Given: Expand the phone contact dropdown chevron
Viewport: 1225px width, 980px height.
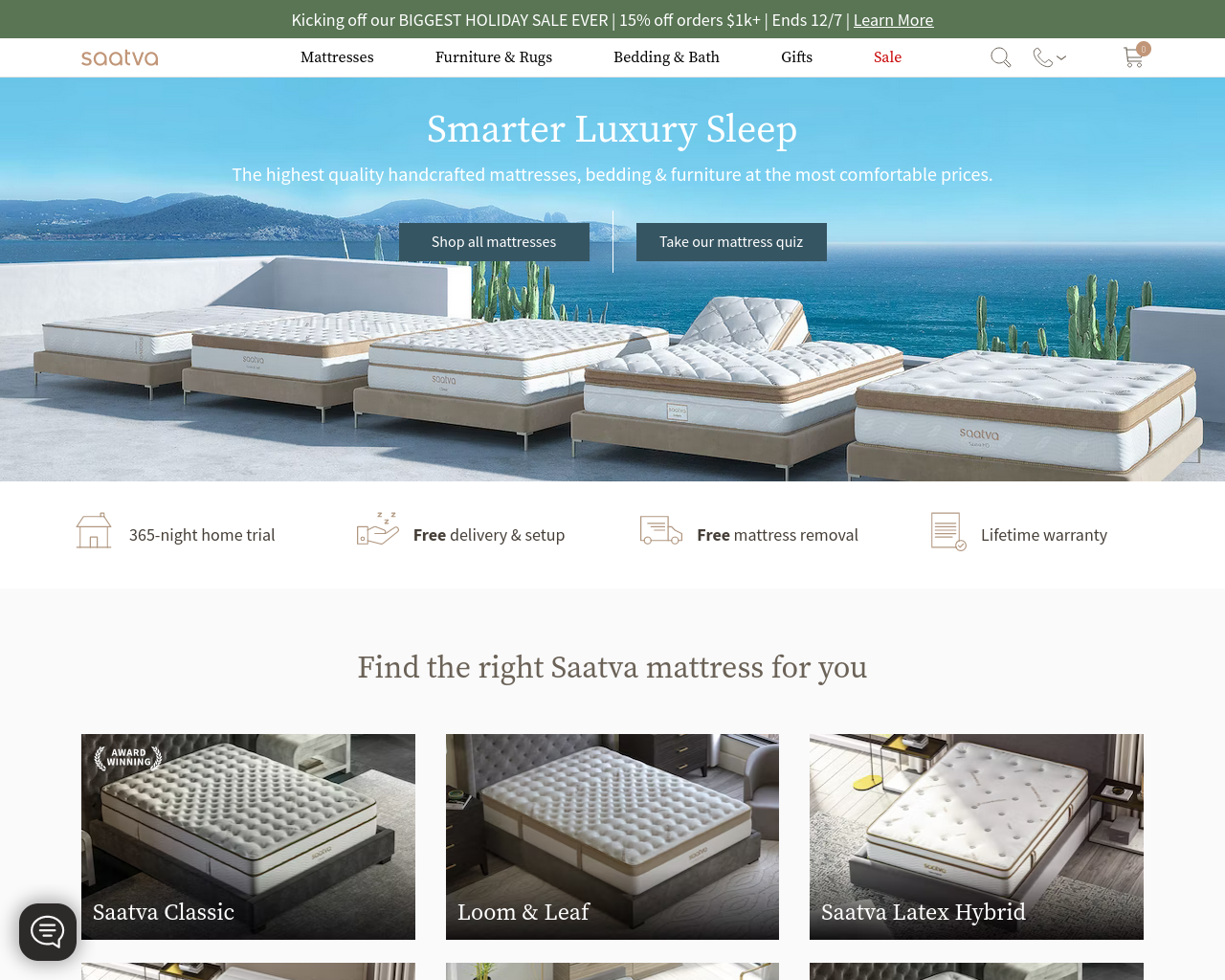Looking at the screenshot, I should (1061, 57).
